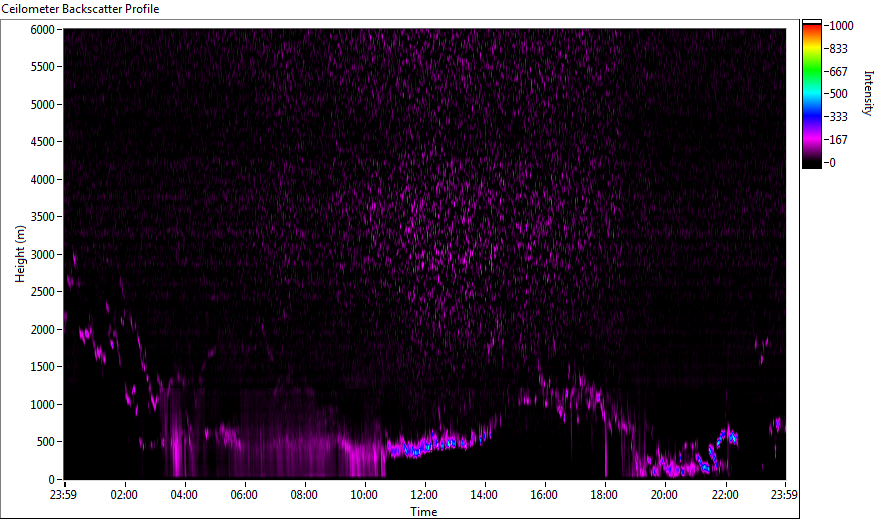Click the 10:00 time axis label

[364, 495]
